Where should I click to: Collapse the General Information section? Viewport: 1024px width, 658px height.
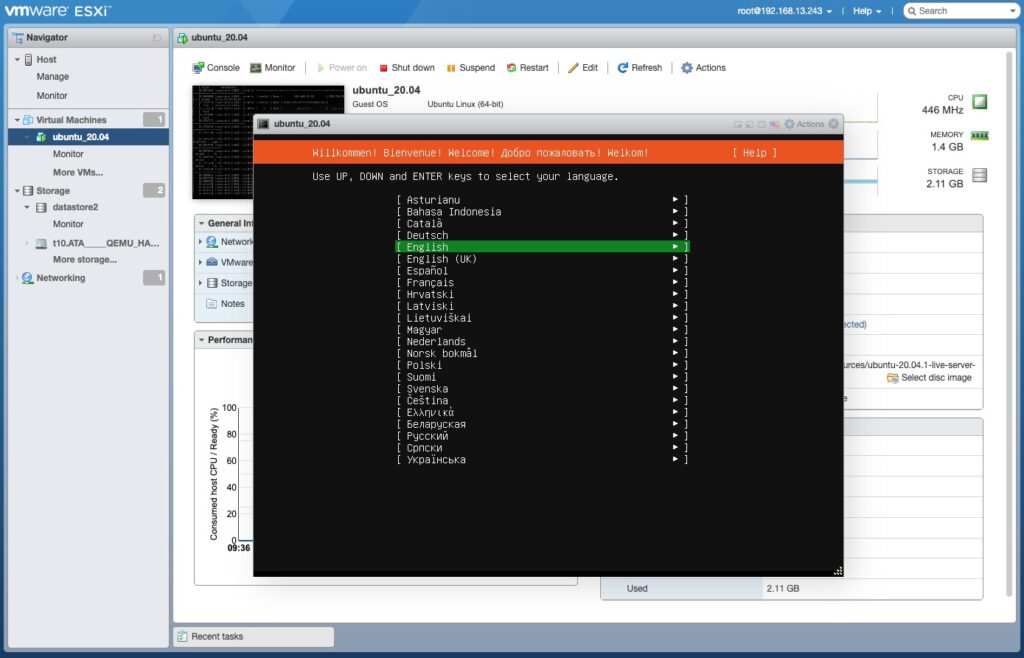[x=202, y=223]
